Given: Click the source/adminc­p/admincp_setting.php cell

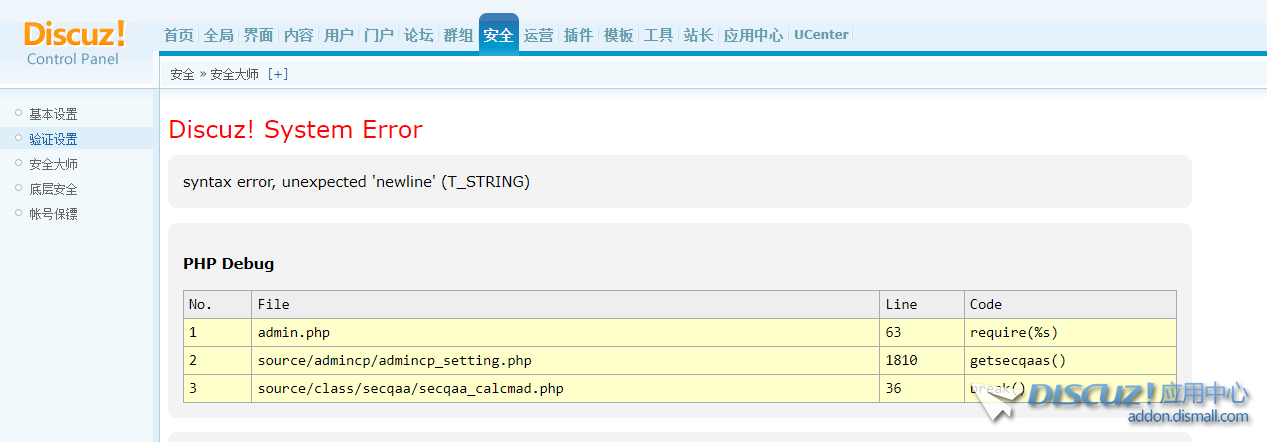Looking at the screenshot, I should coord(565,360).
